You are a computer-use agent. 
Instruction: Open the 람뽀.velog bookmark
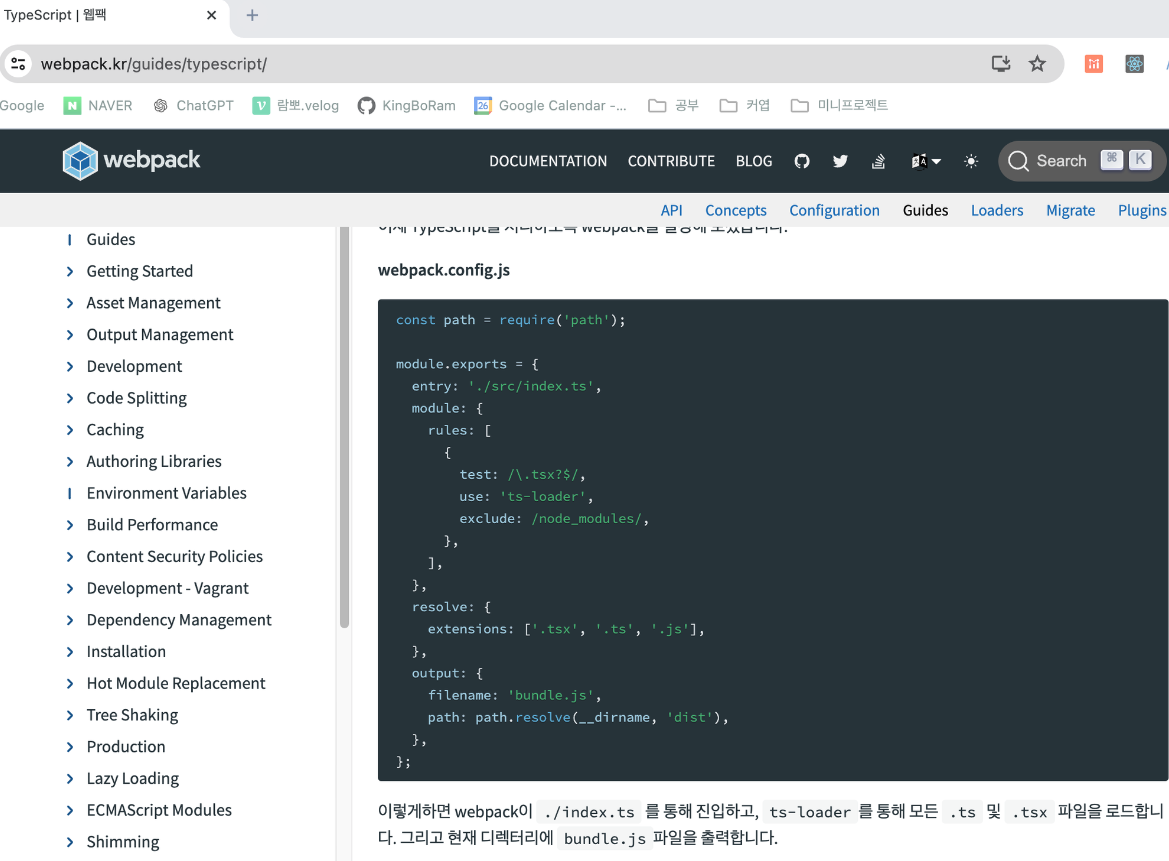click(x=295, y=106)
